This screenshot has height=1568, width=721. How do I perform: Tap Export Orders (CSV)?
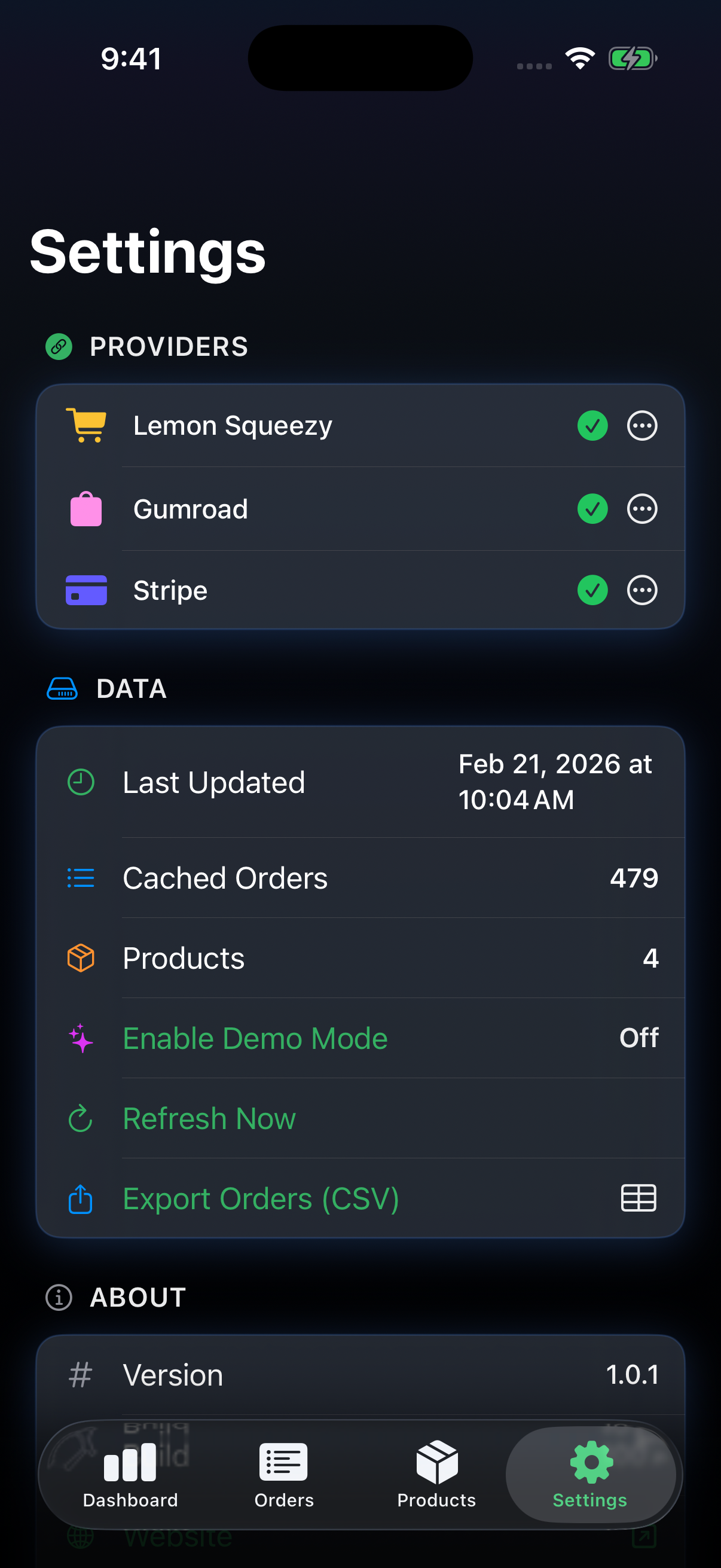pos(261,1199)
